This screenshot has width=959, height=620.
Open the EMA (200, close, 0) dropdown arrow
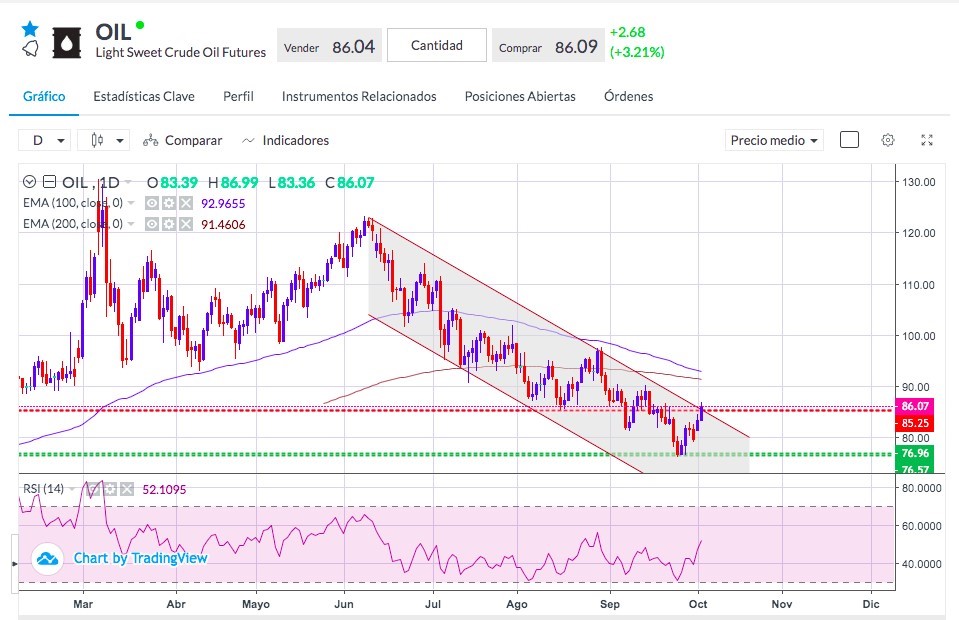(131, 224)
